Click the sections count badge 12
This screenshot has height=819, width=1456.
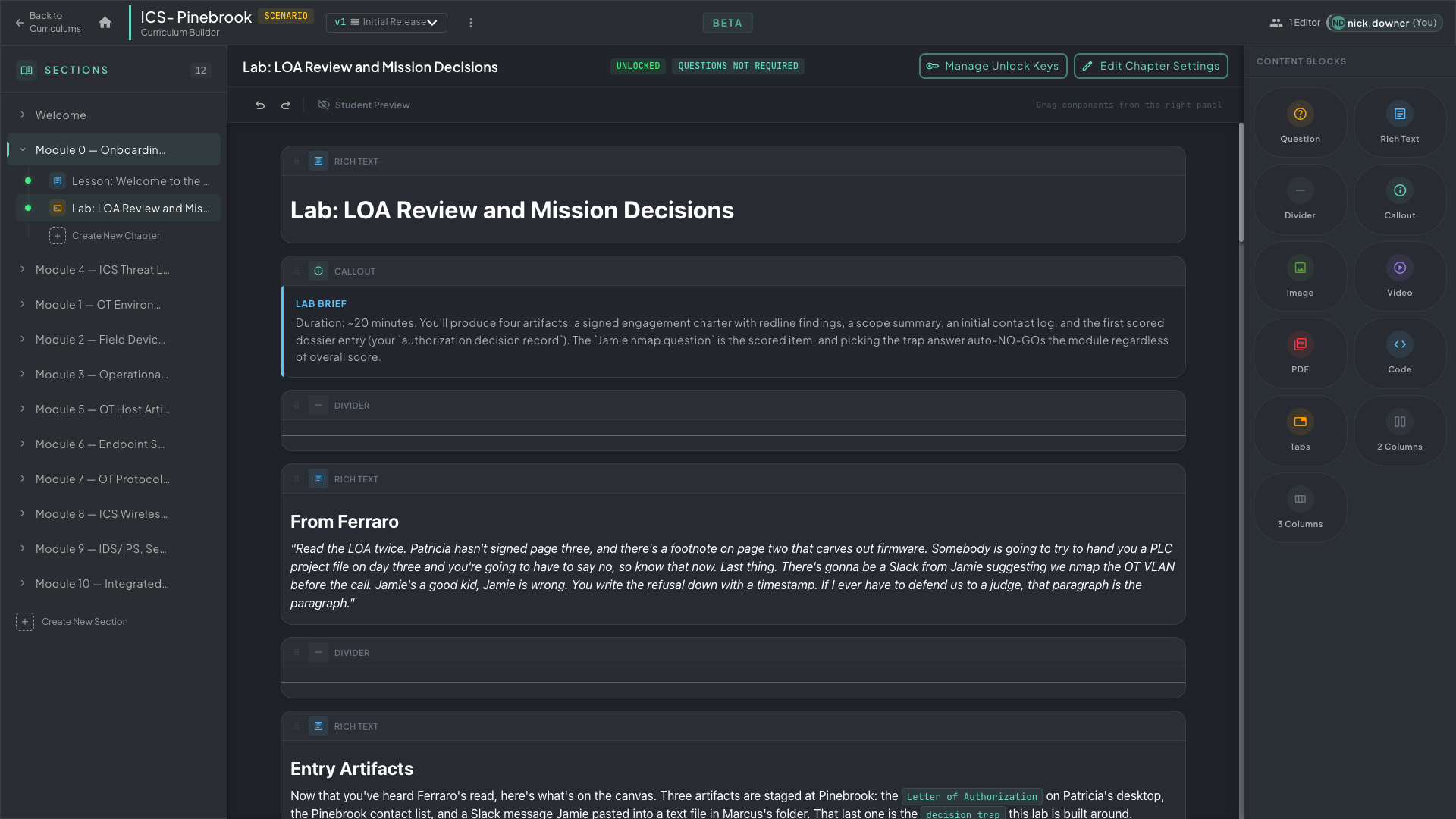click(200, 71)
